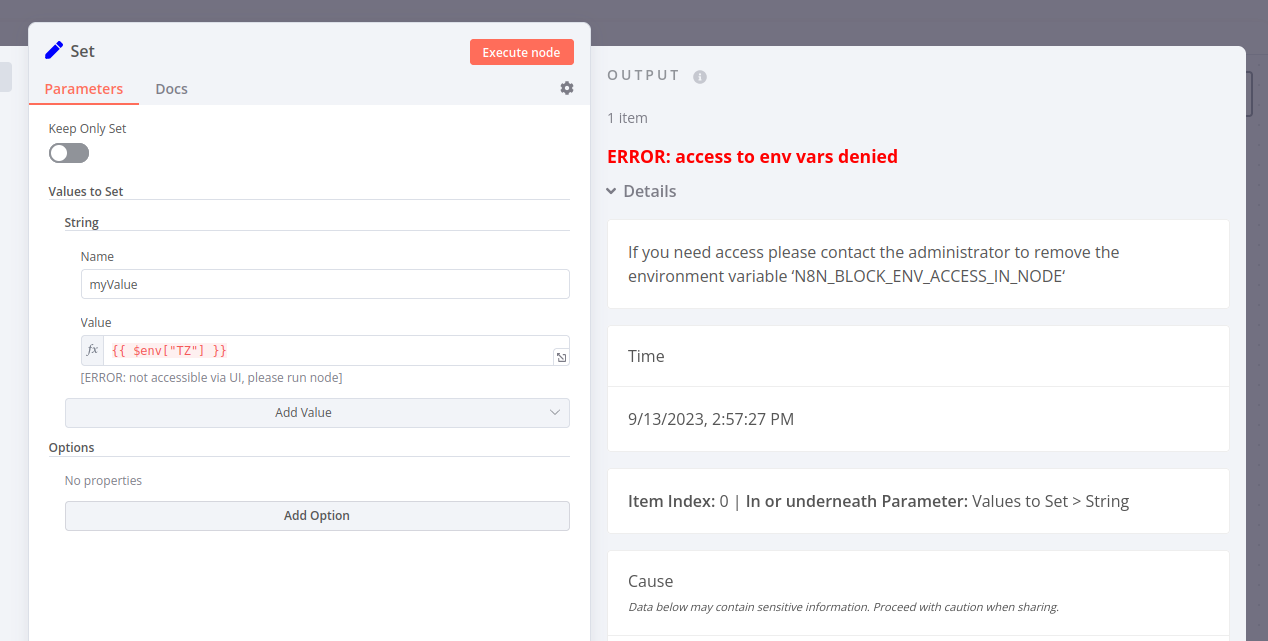Open node settings via gear icon
The height and width of the screenshot is (641, 1268).
click(567, 88)
